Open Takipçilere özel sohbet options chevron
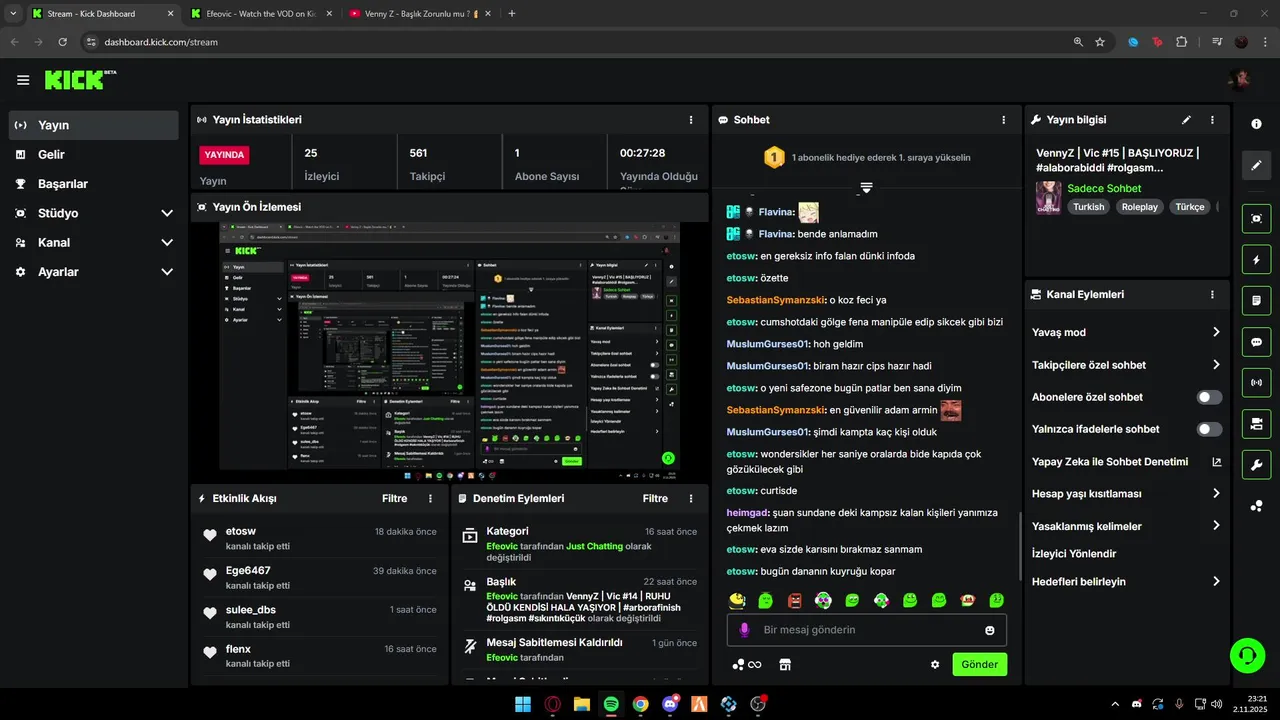This screenshot has width=1280, height=720. coord(1216,365)
